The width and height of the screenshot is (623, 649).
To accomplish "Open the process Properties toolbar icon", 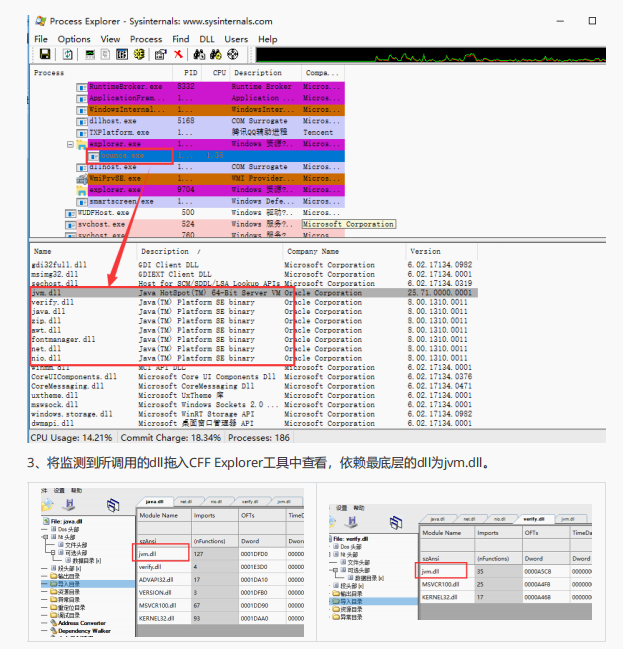I will pos(160,54).
